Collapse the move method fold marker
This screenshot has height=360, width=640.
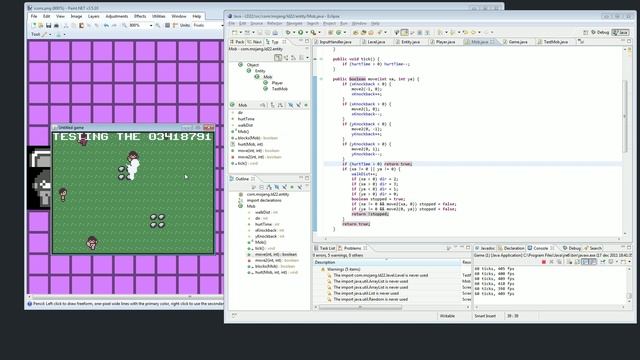click(x=321, y=79)
